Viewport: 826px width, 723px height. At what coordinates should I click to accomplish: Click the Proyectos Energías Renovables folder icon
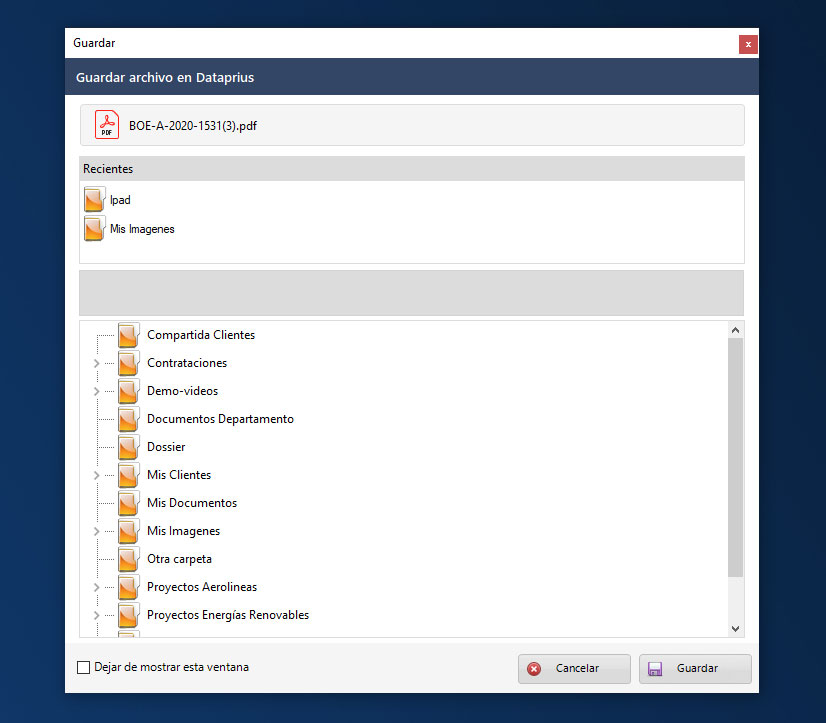pyautogui.click(x=129, y=614)
